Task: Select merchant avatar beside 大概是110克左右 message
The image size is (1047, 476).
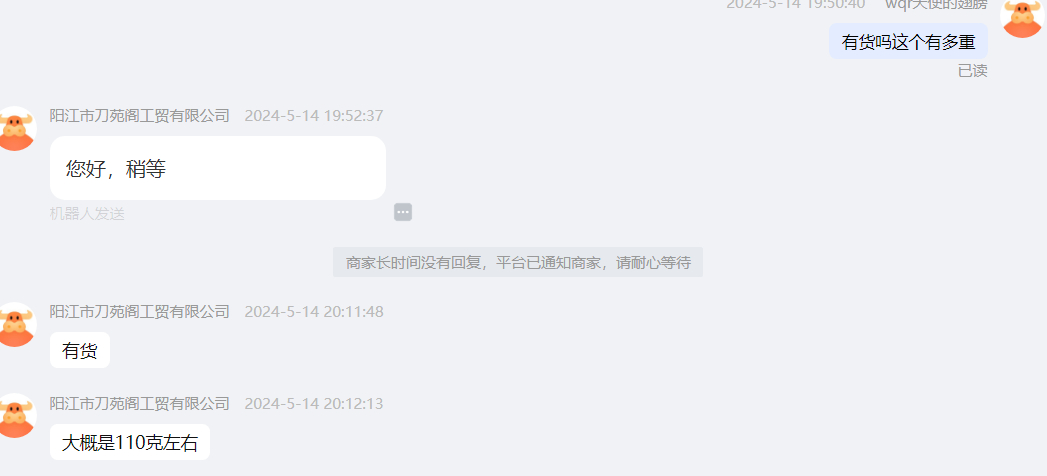Action: coord(15,415)
